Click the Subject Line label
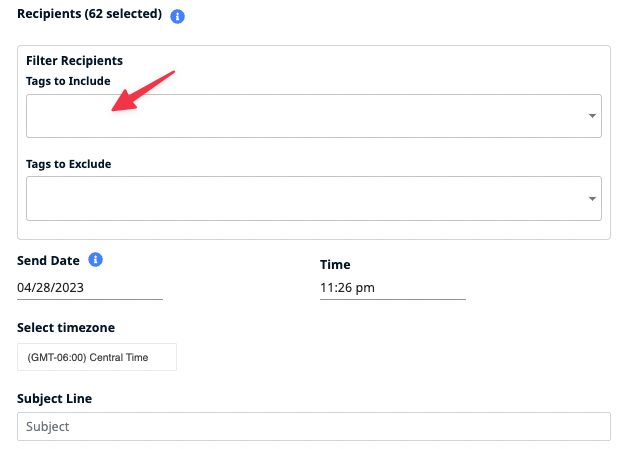Viewport: 623px width, 449px height. pos(54,399)
